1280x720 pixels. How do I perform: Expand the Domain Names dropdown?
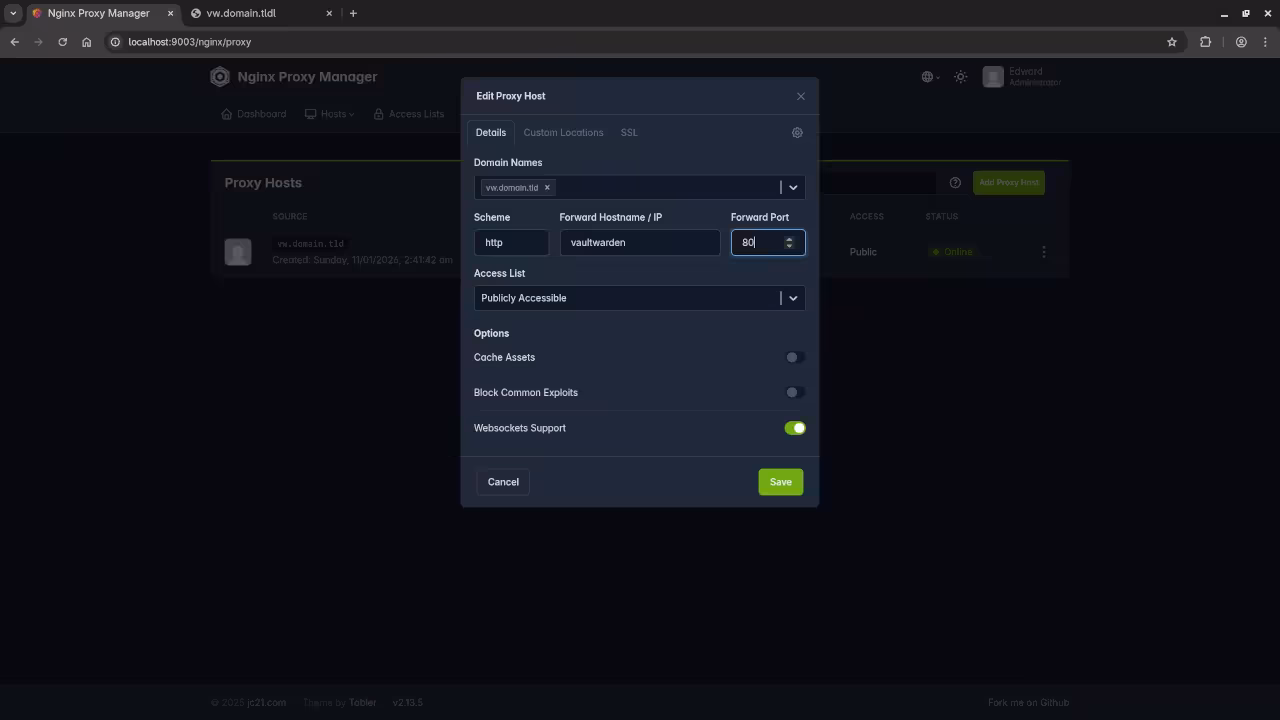pyautogui.click(x=793, y=187)
